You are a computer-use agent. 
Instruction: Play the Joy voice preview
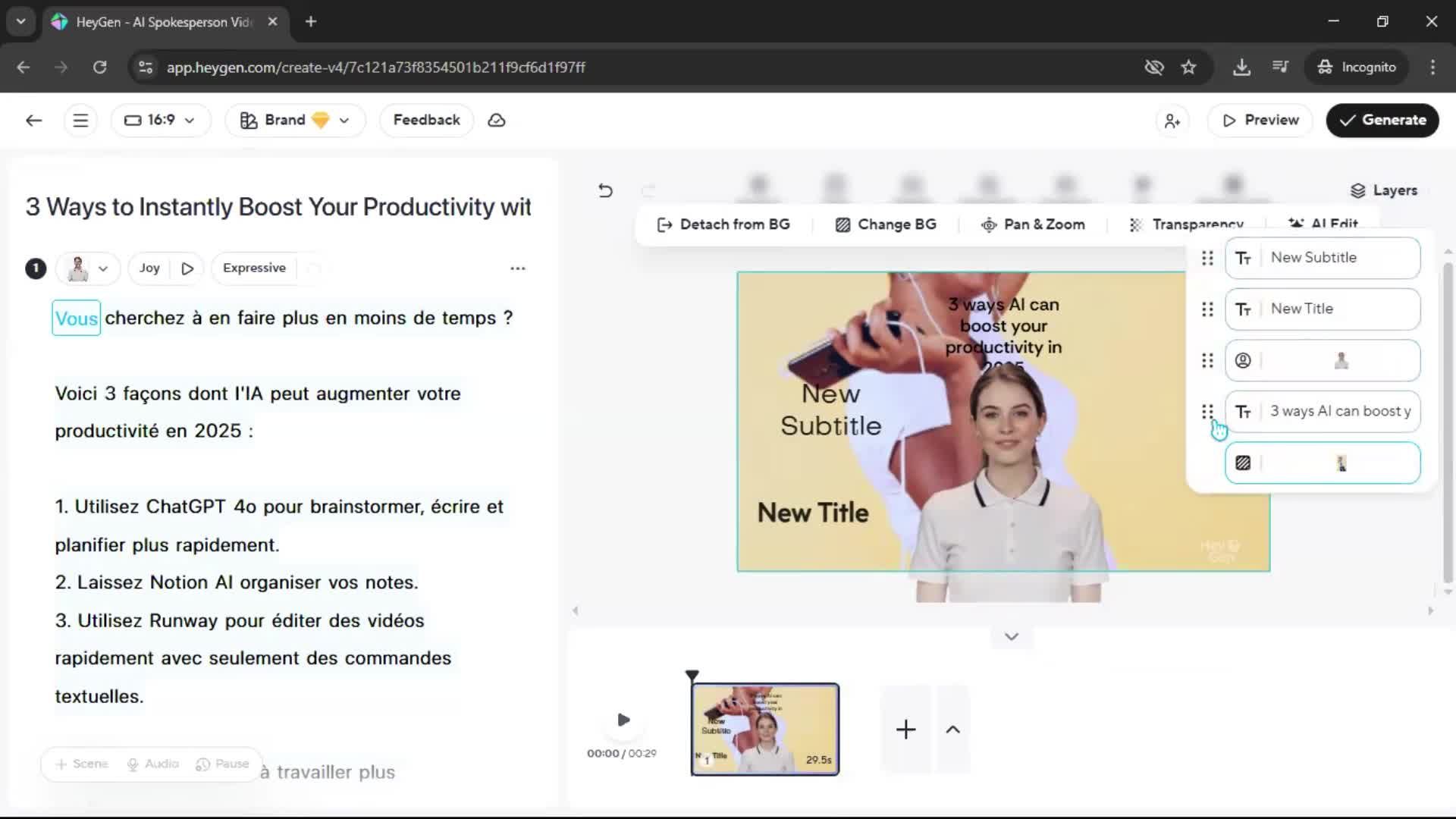[x=187, y=268]
